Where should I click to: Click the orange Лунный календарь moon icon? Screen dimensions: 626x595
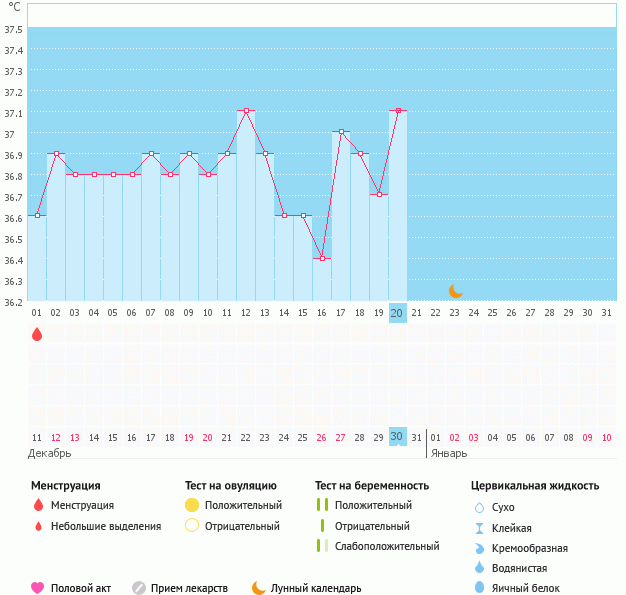(x=259, y=588)
